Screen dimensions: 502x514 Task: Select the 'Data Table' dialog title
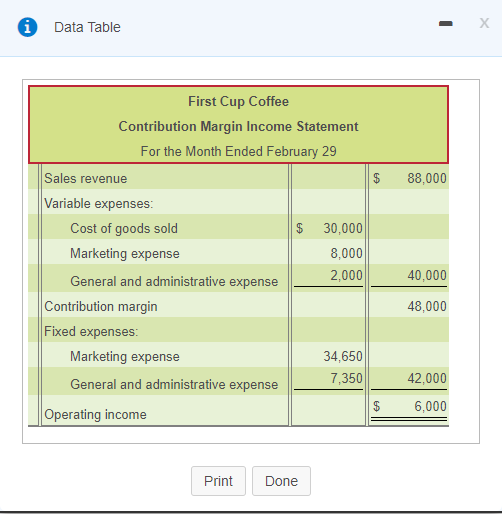tap(87, 27)
